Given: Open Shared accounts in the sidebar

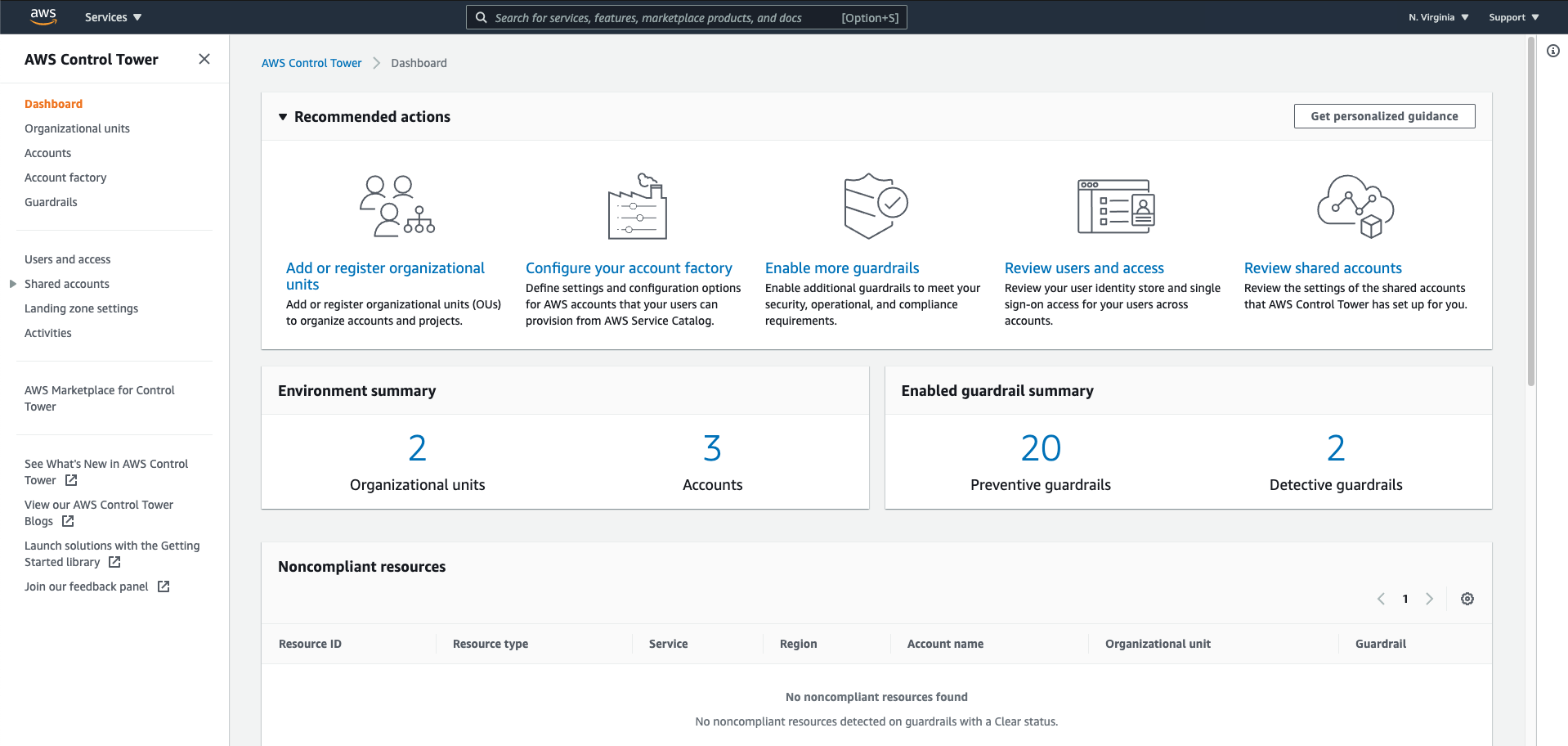Looking at the screenshot, I should tap(67, 284).
